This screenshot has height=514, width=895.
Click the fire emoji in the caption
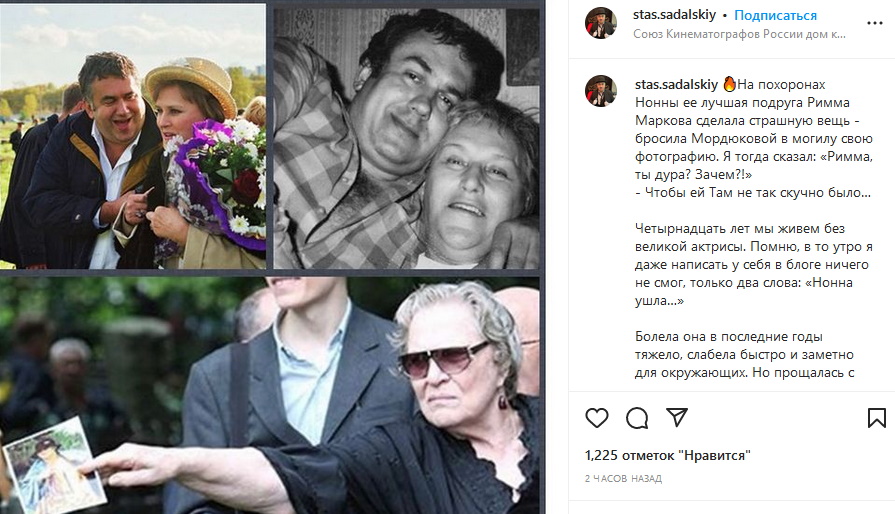coord(729,84)
